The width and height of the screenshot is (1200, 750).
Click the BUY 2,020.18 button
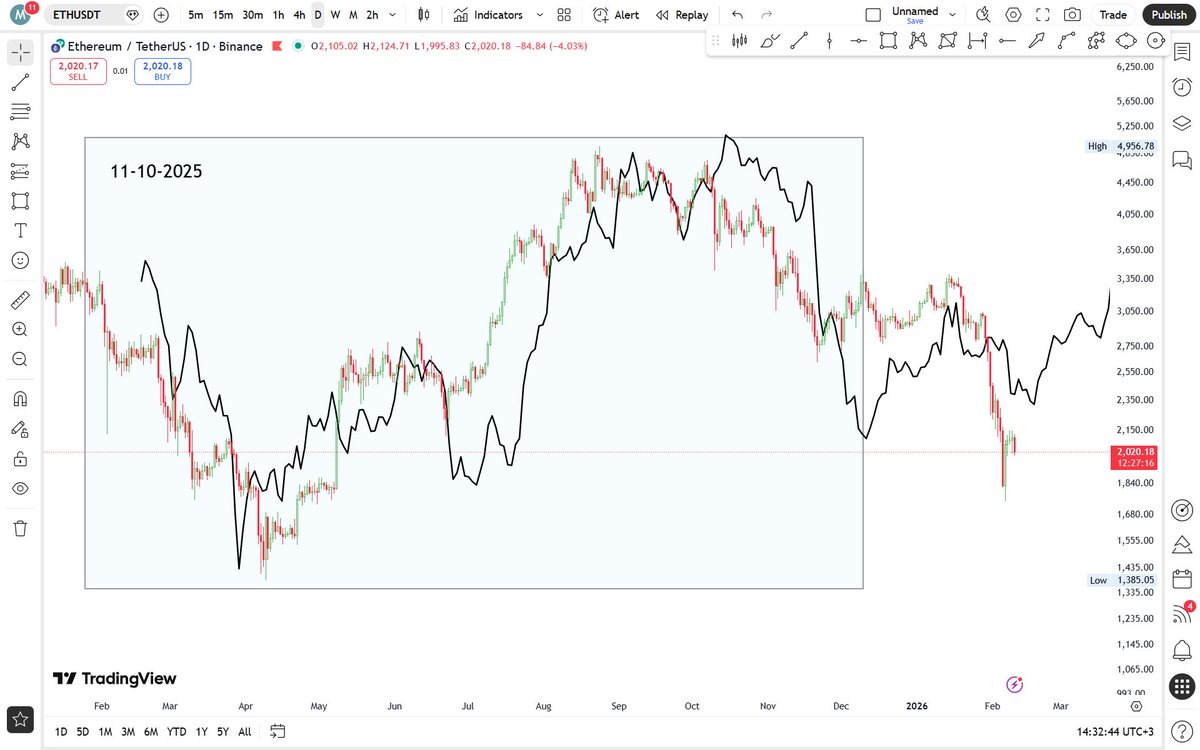point(162,71)
